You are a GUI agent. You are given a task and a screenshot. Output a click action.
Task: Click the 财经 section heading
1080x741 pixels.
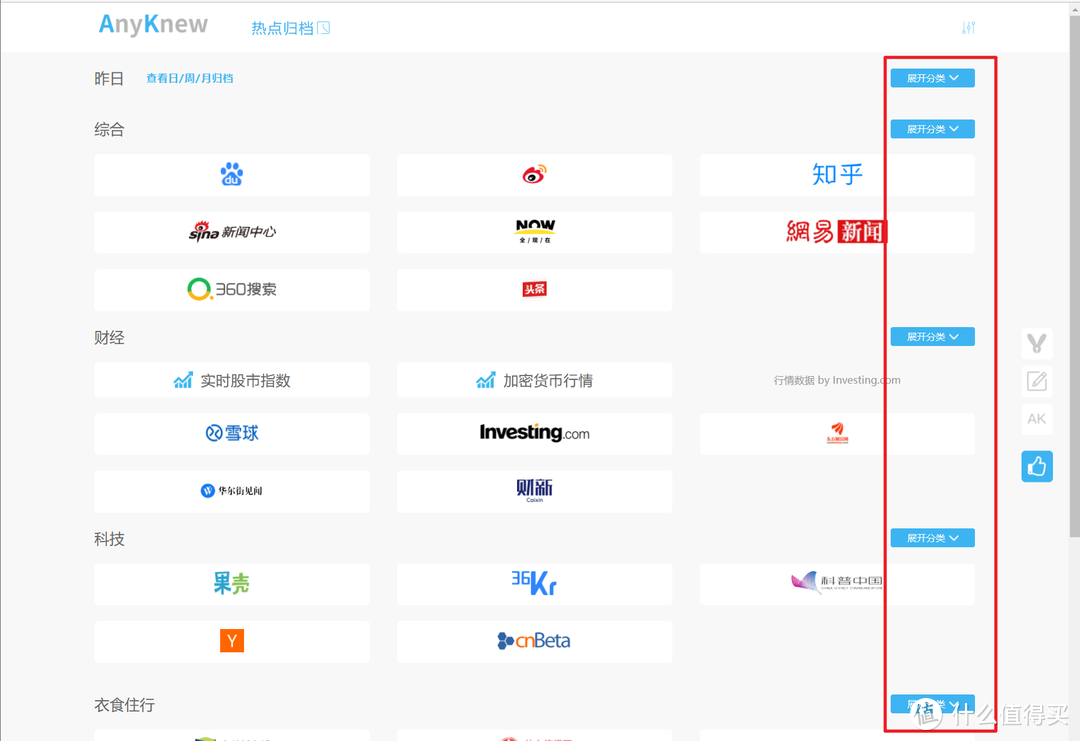coord(110,337)
